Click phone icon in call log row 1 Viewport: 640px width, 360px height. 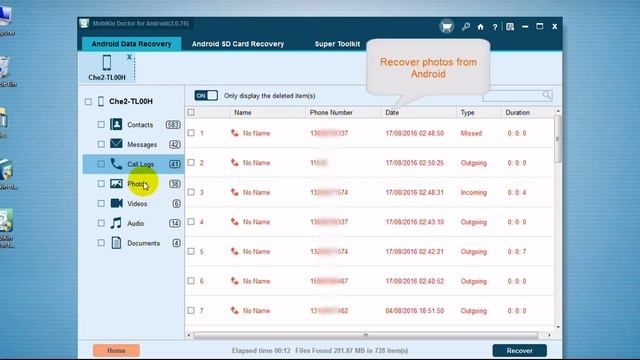click(235, 133)
